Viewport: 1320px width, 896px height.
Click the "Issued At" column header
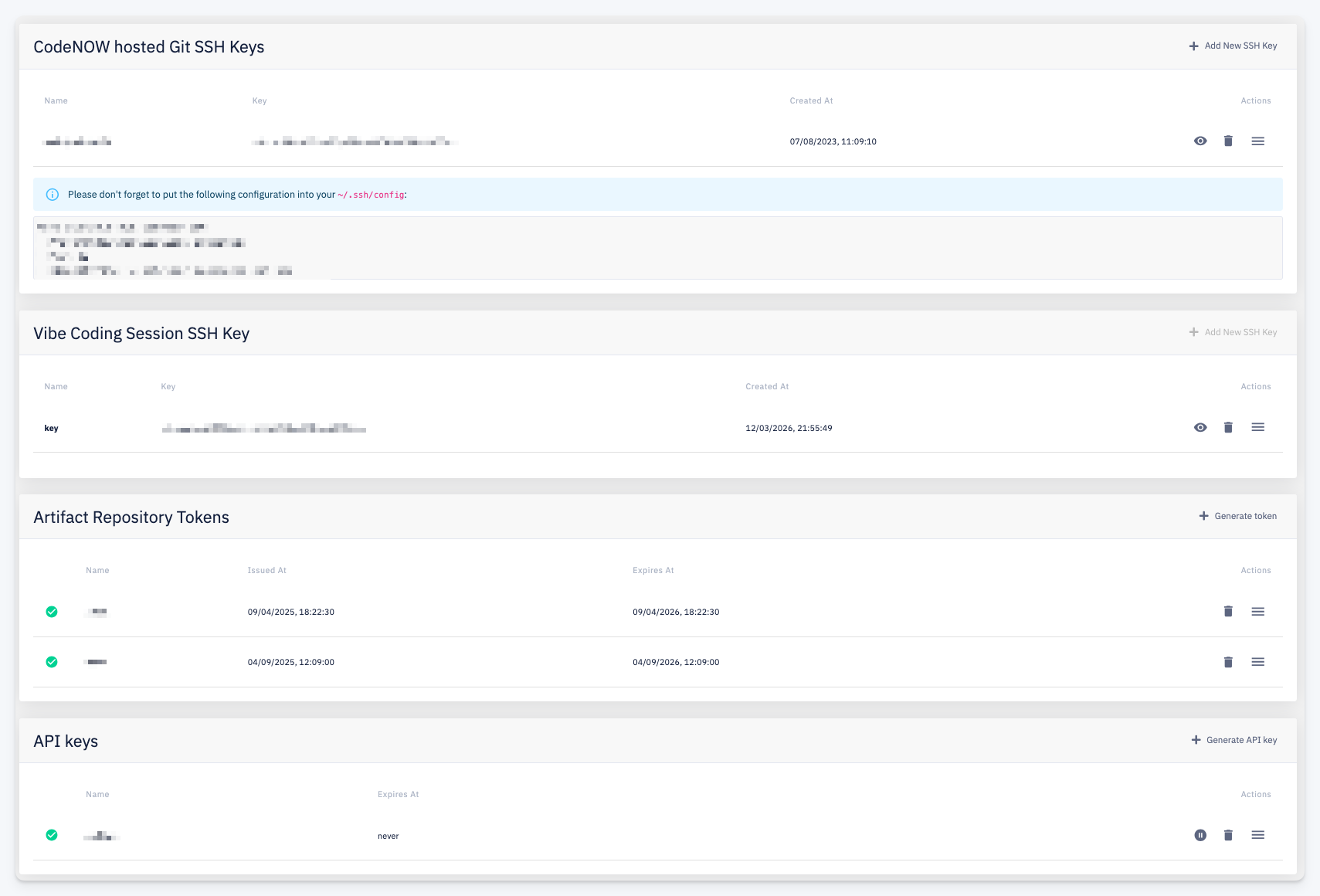(x=266, y=570)
